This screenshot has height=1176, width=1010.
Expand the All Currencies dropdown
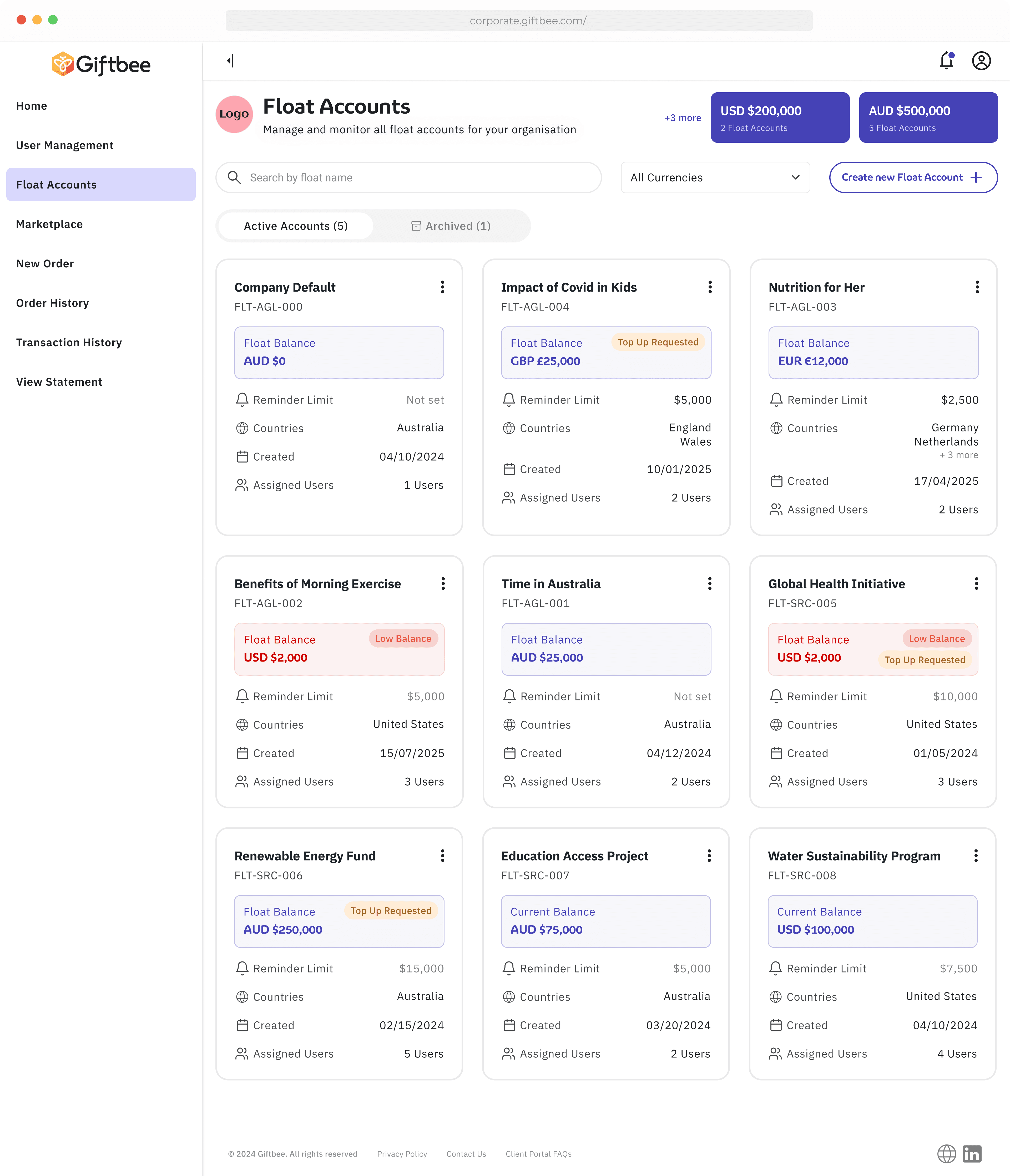click(x=715, y=178)
